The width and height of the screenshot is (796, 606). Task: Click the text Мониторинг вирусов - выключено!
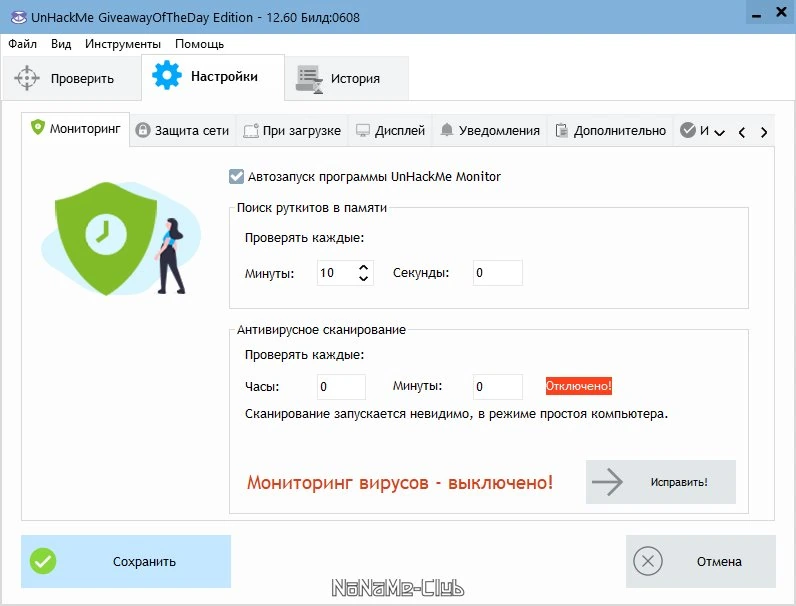[400, 482]
